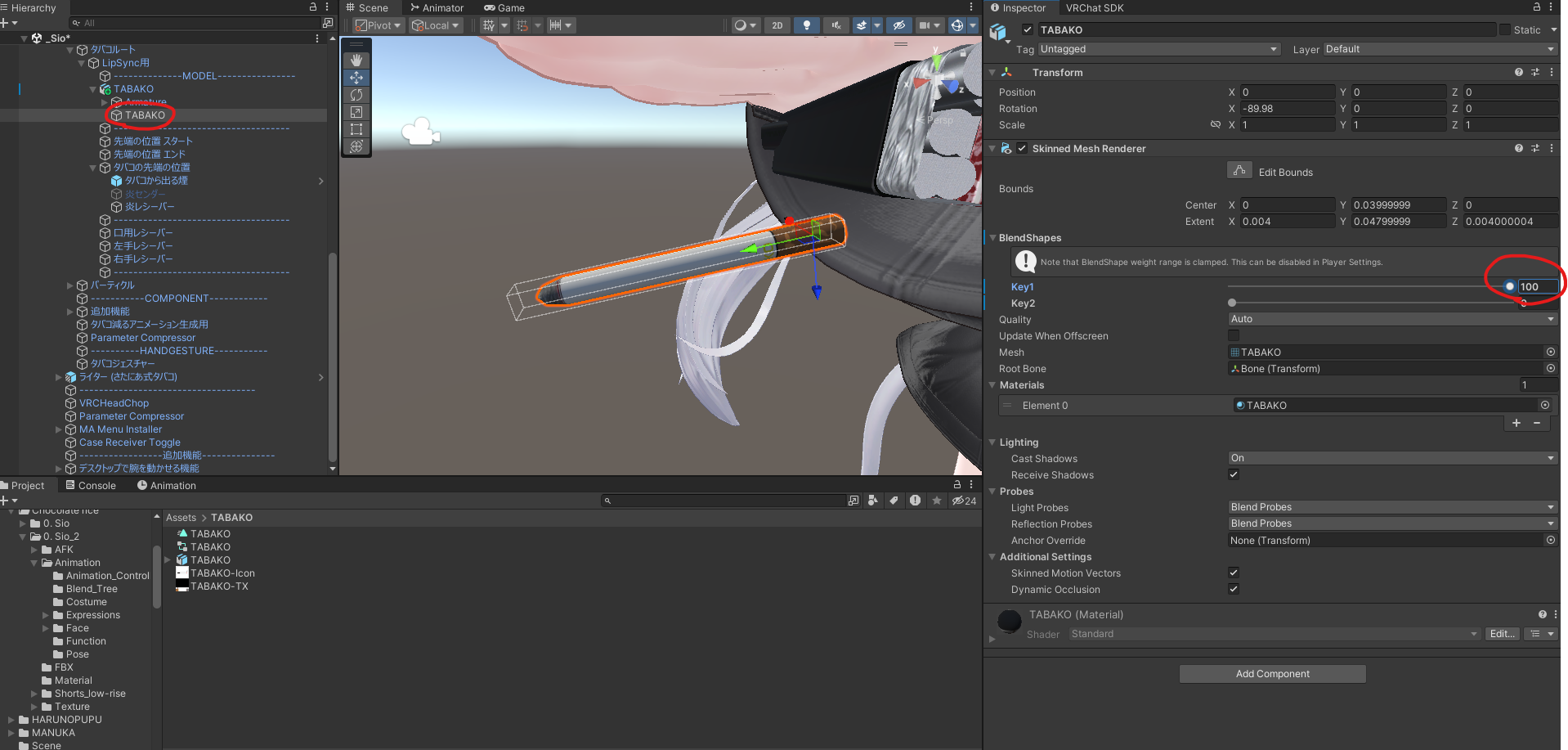Open Transform component help icon
The height and width of the screenshot is (750, 1568).
[1518, 72]
